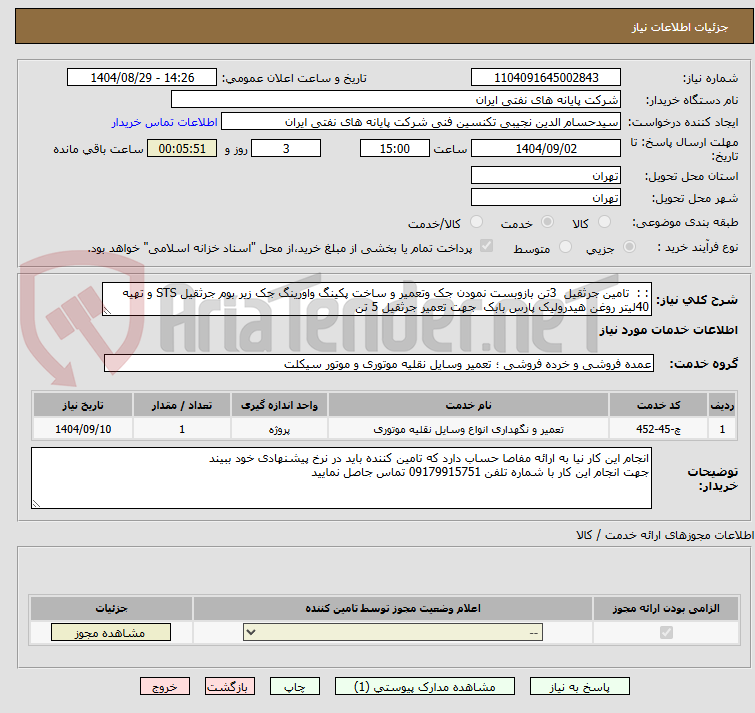Click the اطلاعات خدمات مورد نیاز heading

pos(668,330)
